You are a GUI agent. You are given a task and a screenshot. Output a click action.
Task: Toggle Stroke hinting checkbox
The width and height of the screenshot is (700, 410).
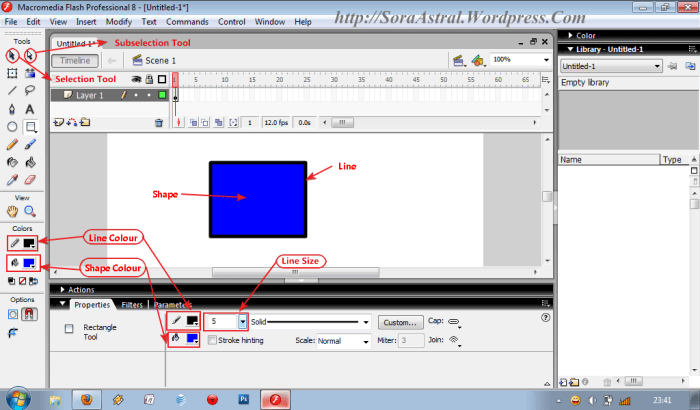click(x=212, y=340)
